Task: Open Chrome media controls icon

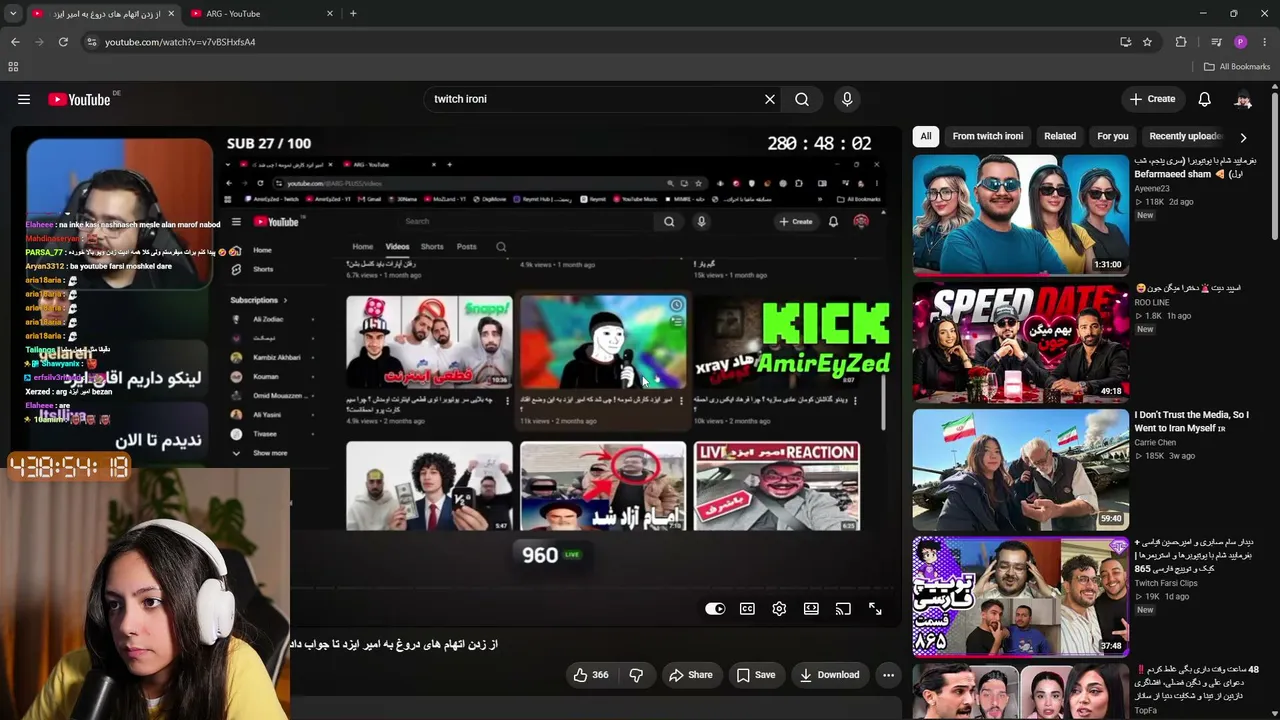Action: pyautogui.click(x=1216, y=42)
